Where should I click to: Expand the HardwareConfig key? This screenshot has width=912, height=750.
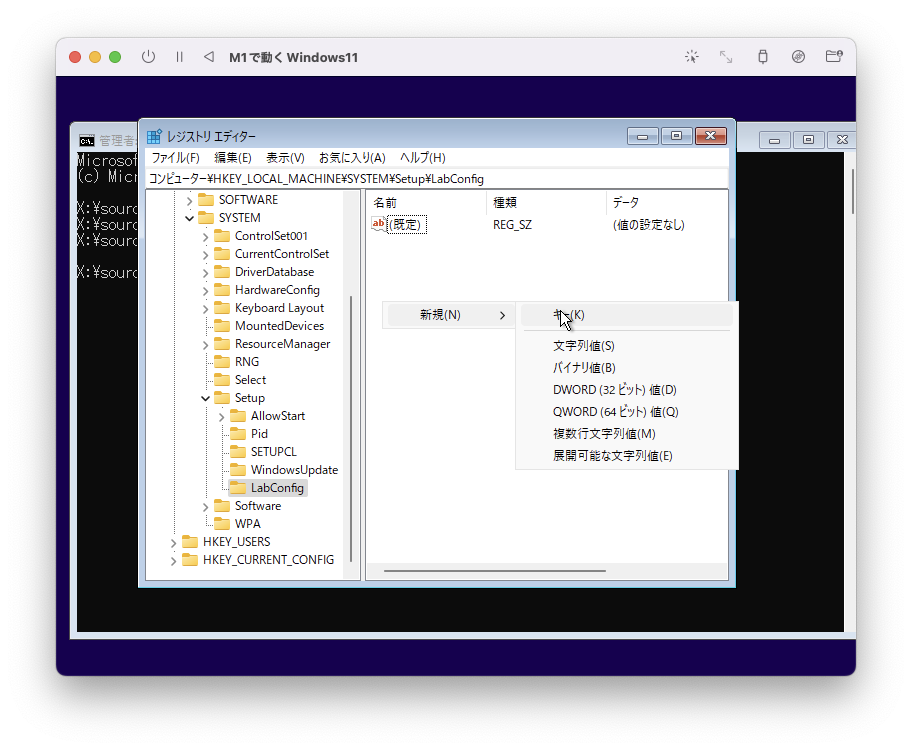(205, 291)
